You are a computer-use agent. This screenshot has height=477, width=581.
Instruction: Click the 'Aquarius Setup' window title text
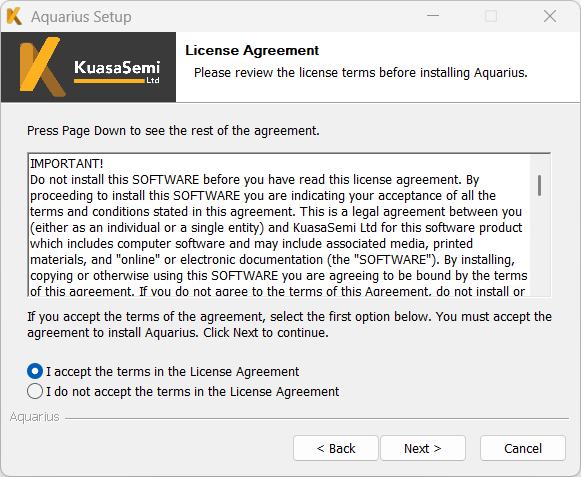point(81,17)
